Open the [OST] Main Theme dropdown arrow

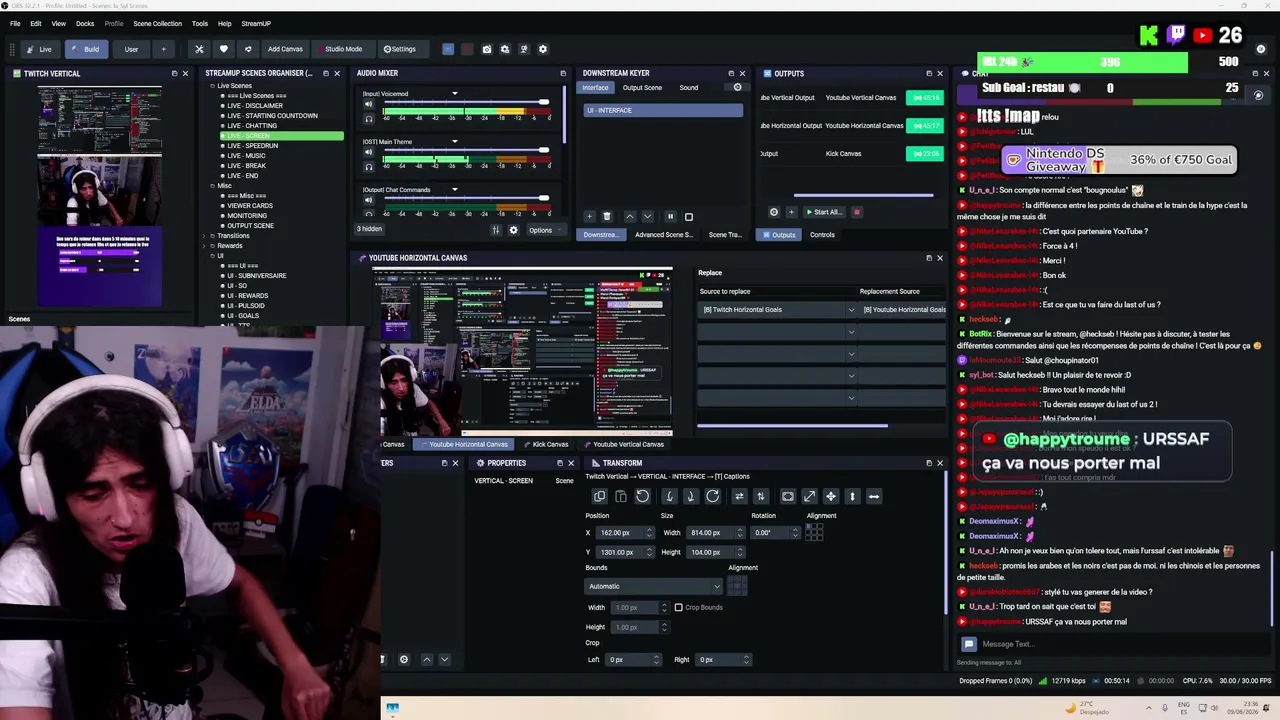point(454,142)
